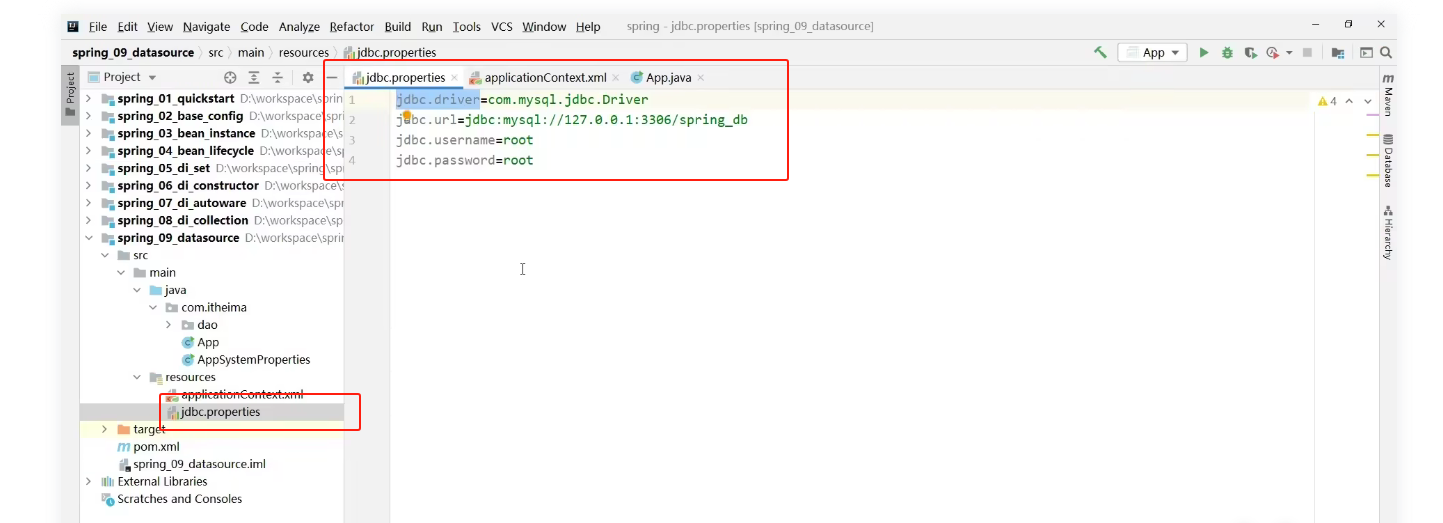Open the VCS menu

point(502,27)
